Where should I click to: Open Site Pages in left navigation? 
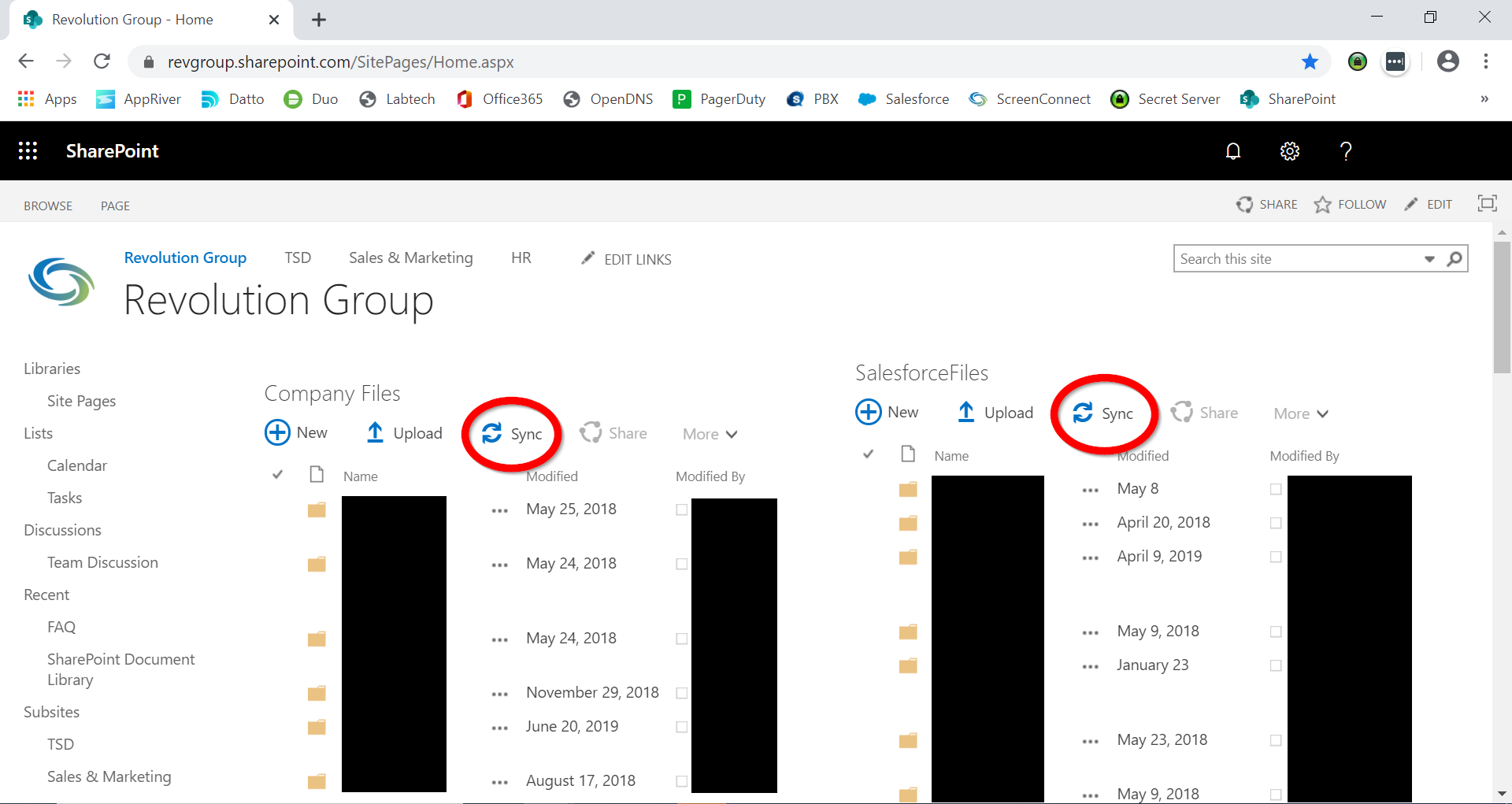click(x=81, y=401)
